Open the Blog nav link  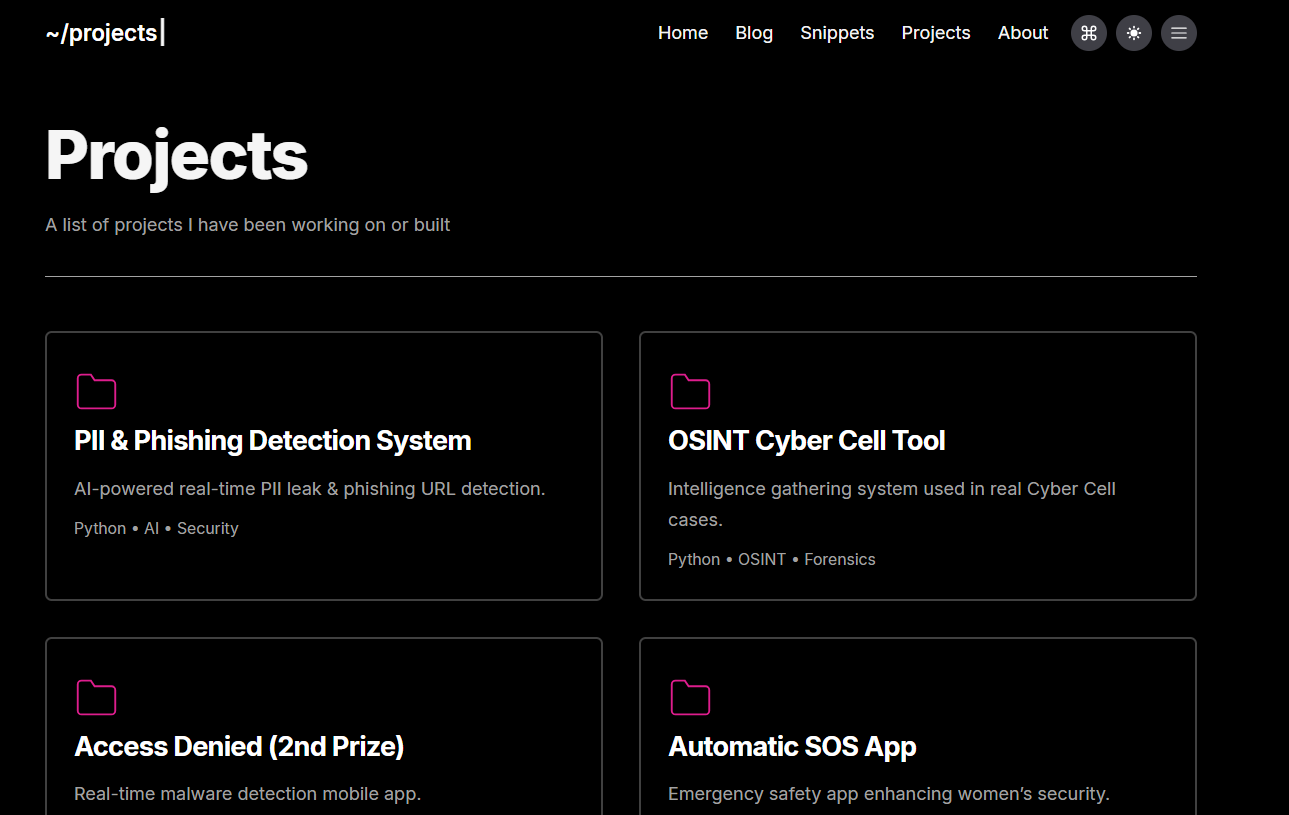754,33
